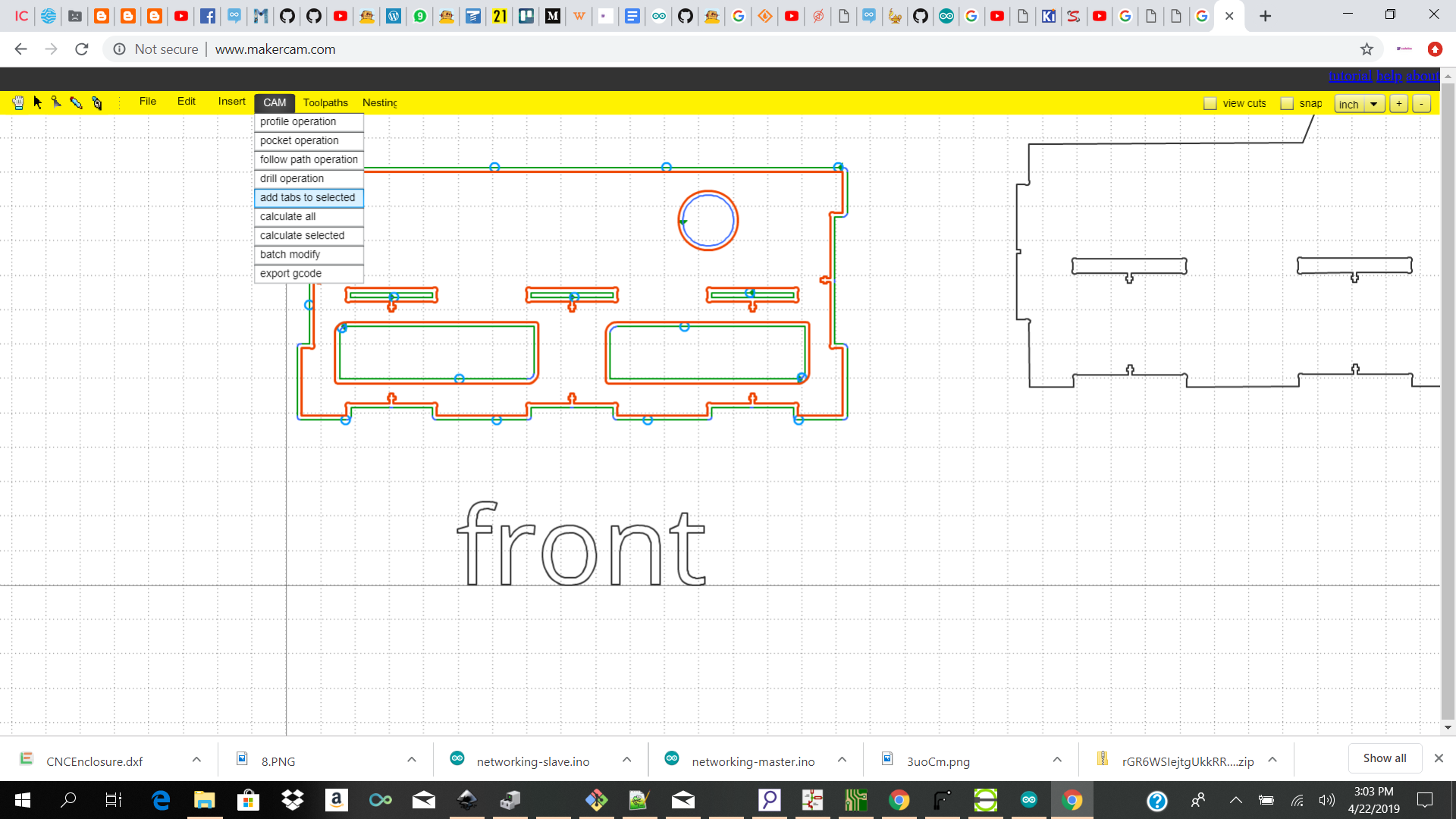The image size is (1456, 819).
Task: Choose export gcode from CAM menu
Action: click(290, 273)
